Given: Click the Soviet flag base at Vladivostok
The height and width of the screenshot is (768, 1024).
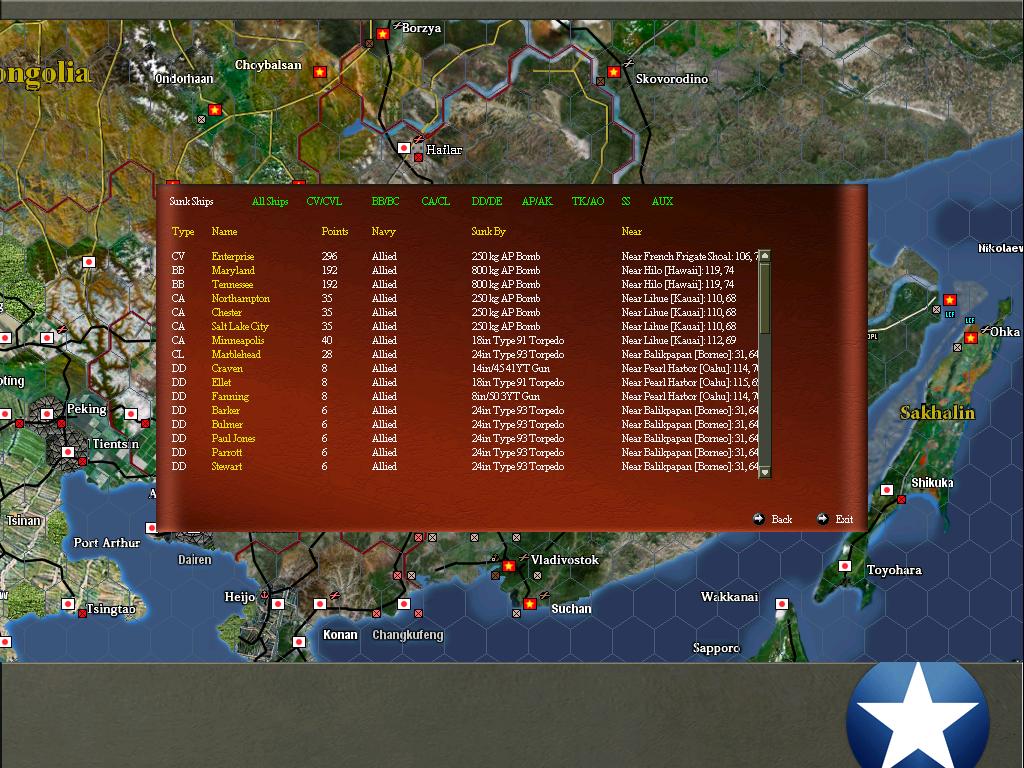Looking at the screenshot, I should [x=509, y=566].
